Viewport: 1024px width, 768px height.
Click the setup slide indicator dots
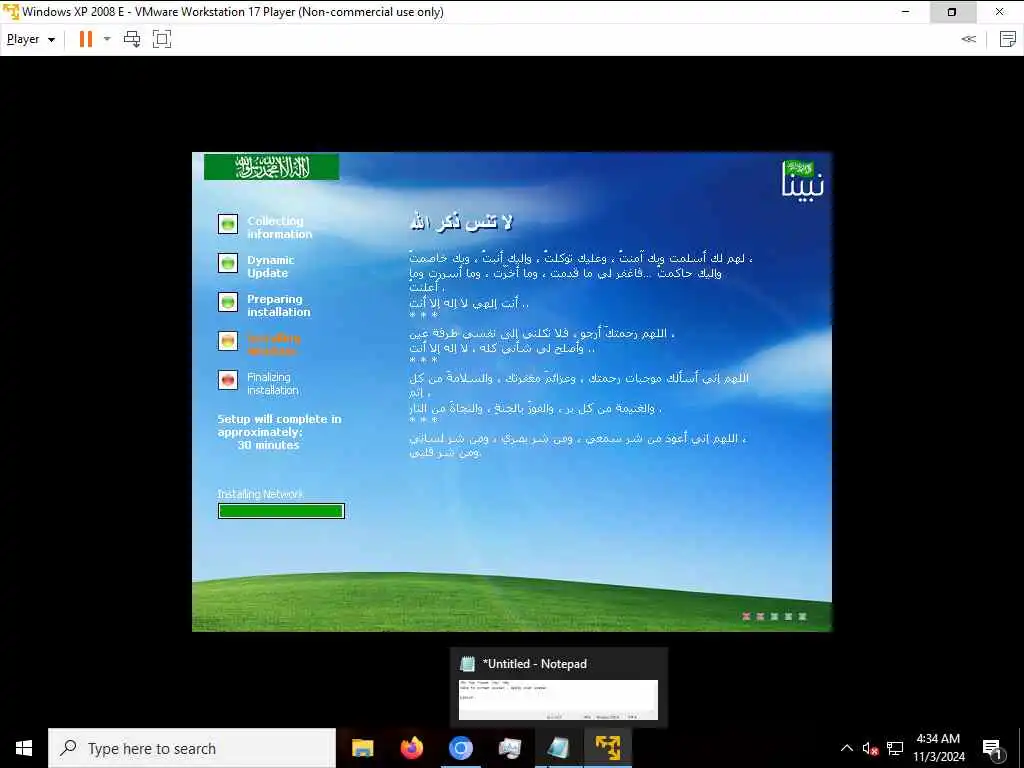click(x=775, y=616)
